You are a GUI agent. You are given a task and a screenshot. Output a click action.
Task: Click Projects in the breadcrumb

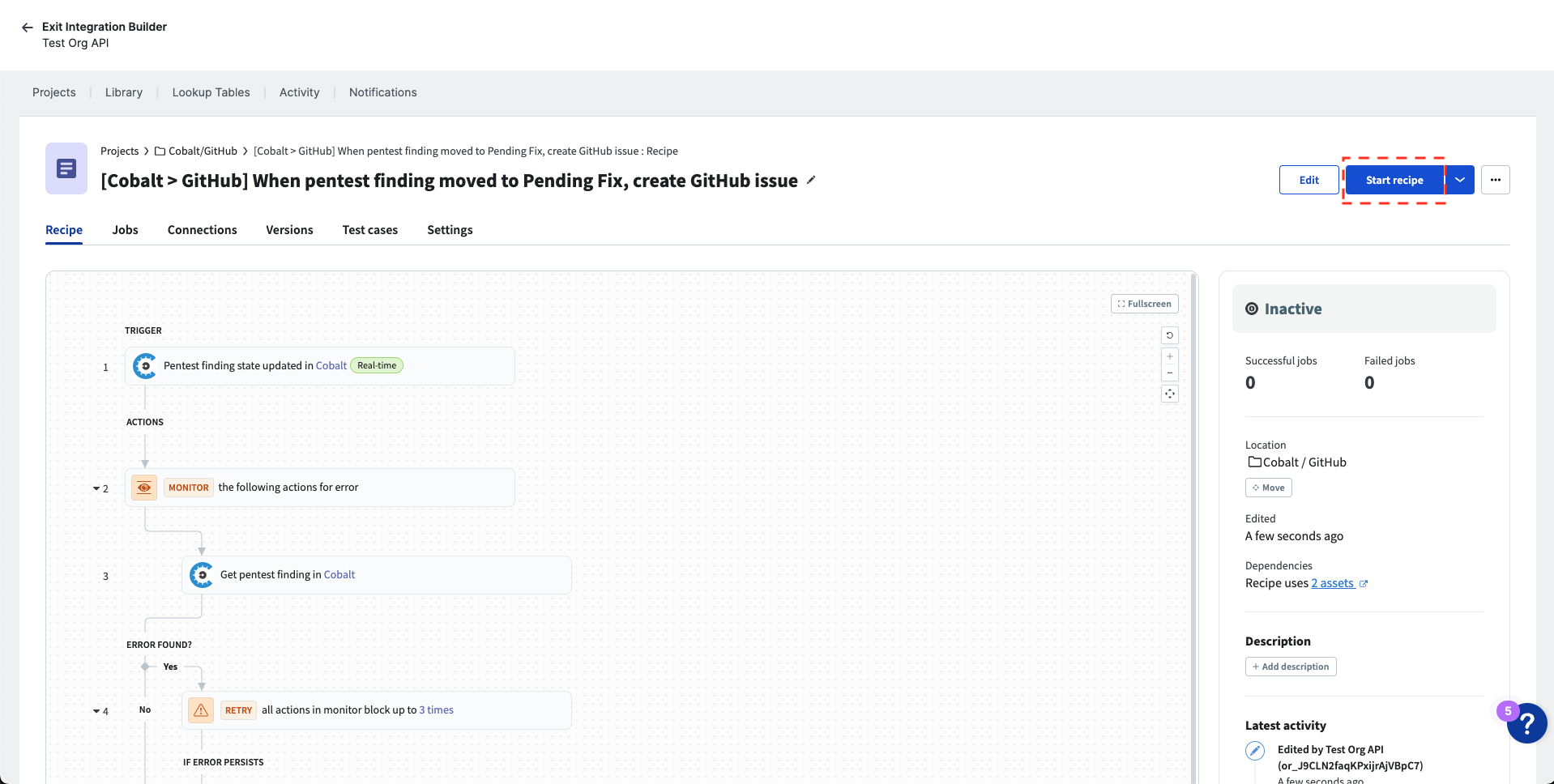click(120, 151)
